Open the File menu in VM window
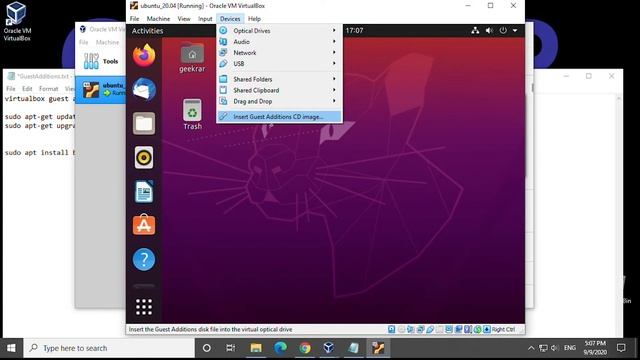This screenshot has height=360, width=640. click(x=134, y=19)
